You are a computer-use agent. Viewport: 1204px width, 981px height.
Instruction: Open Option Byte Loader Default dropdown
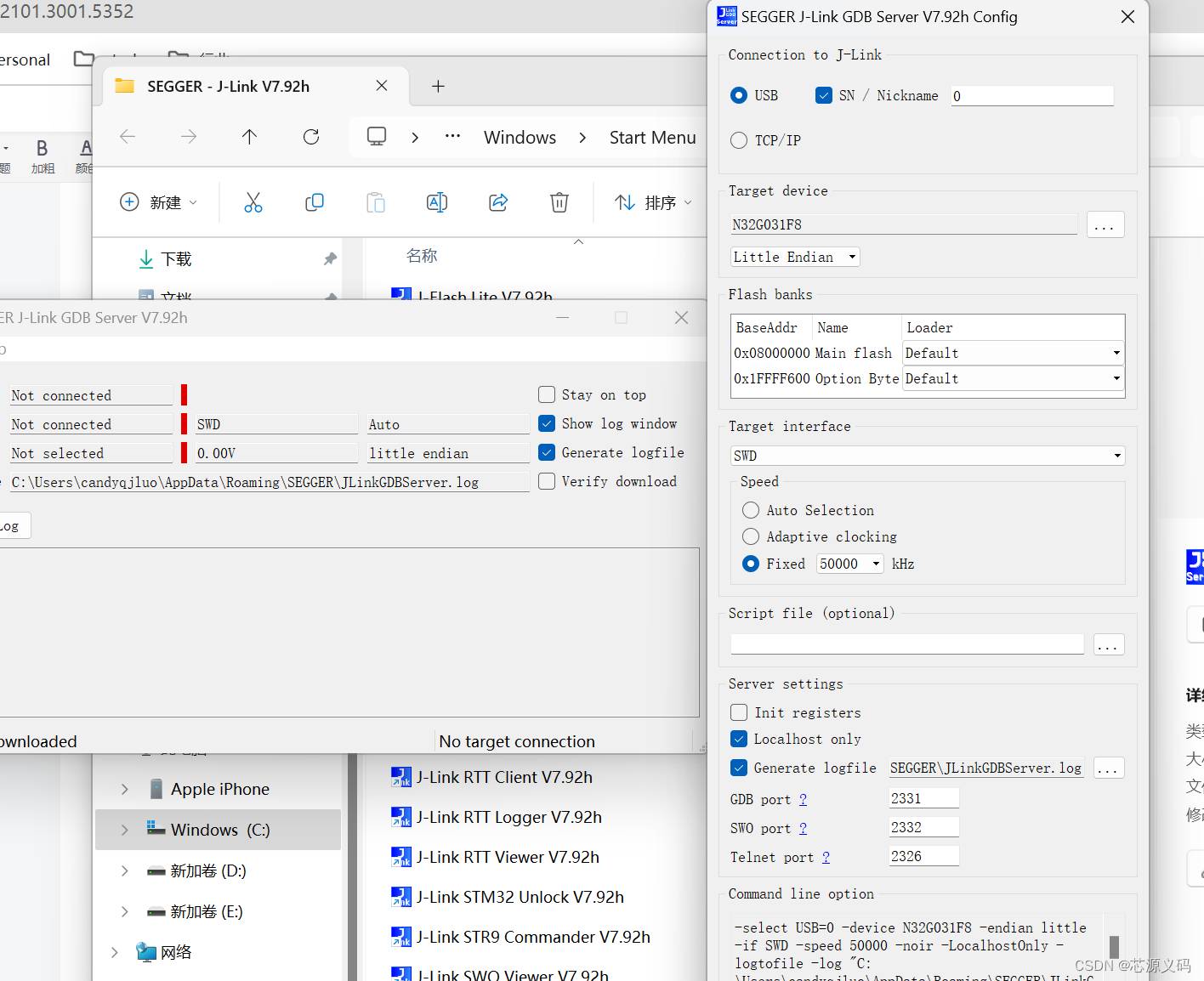[1014, 378]
